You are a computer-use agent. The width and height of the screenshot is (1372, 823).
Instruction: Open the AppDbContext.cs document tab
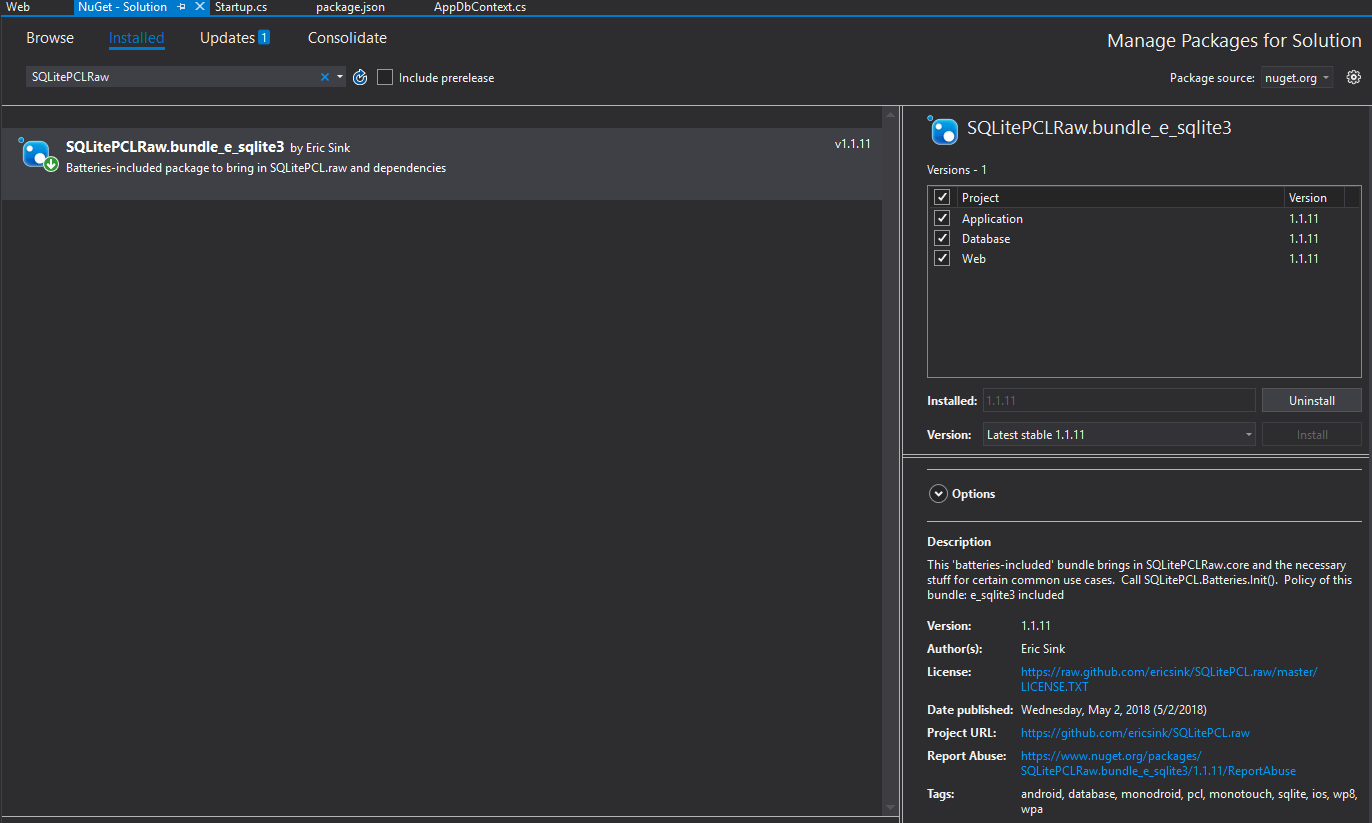point(480,7)
